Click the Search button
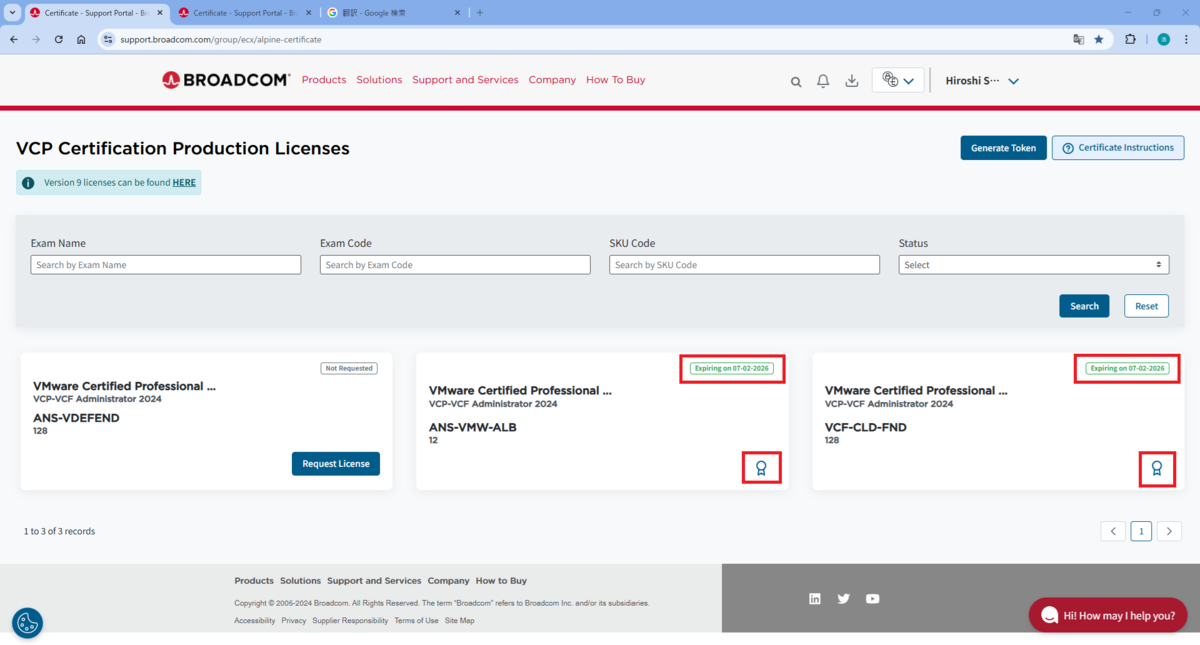The height and width of the screenshot is (645, 1200). click(1084, 306)
